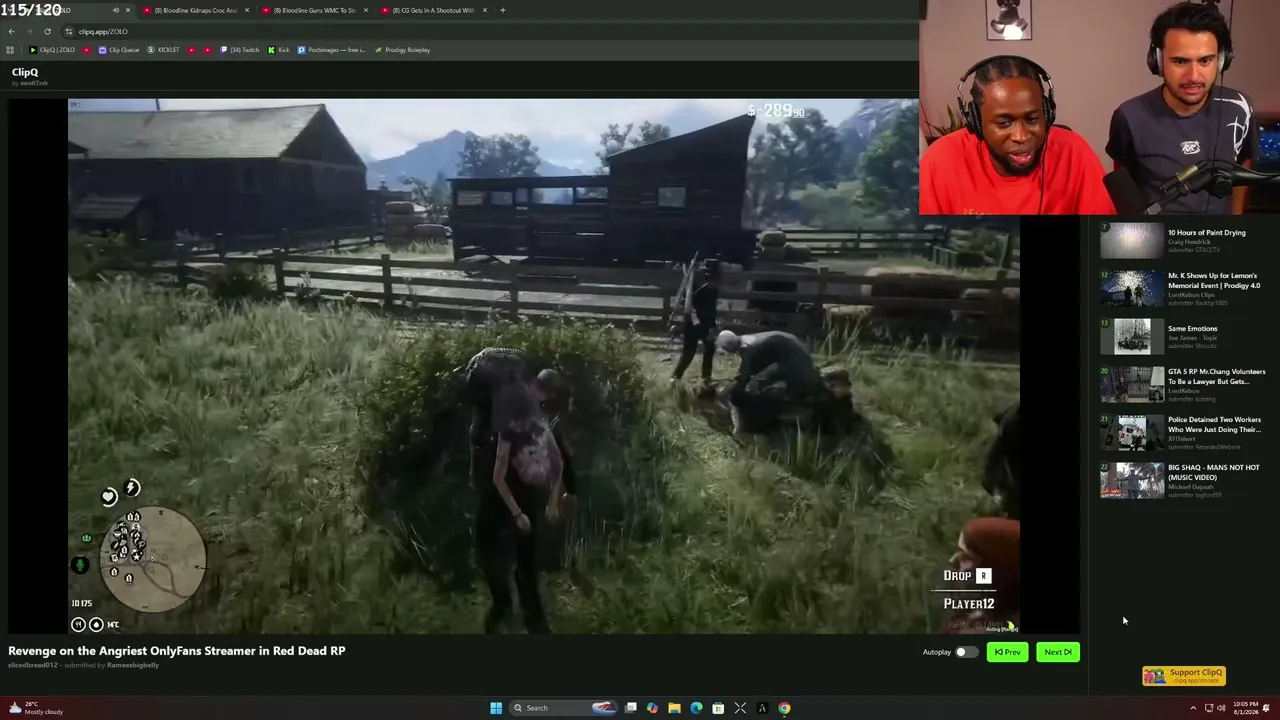Click the clip title 'Revenge on the Angriest OnlyFans Streamer'
1280x720 pixels.
[x=177, y=651]
